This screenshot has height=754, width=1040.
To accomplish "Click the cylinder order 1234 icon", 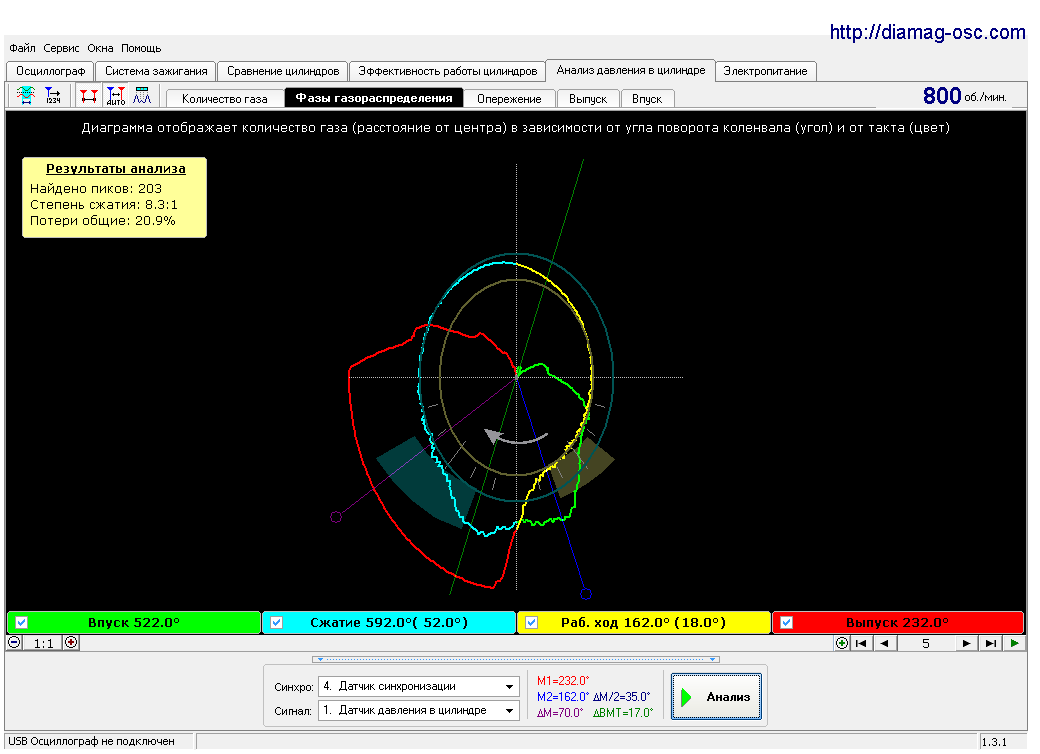I will (53, 95).
